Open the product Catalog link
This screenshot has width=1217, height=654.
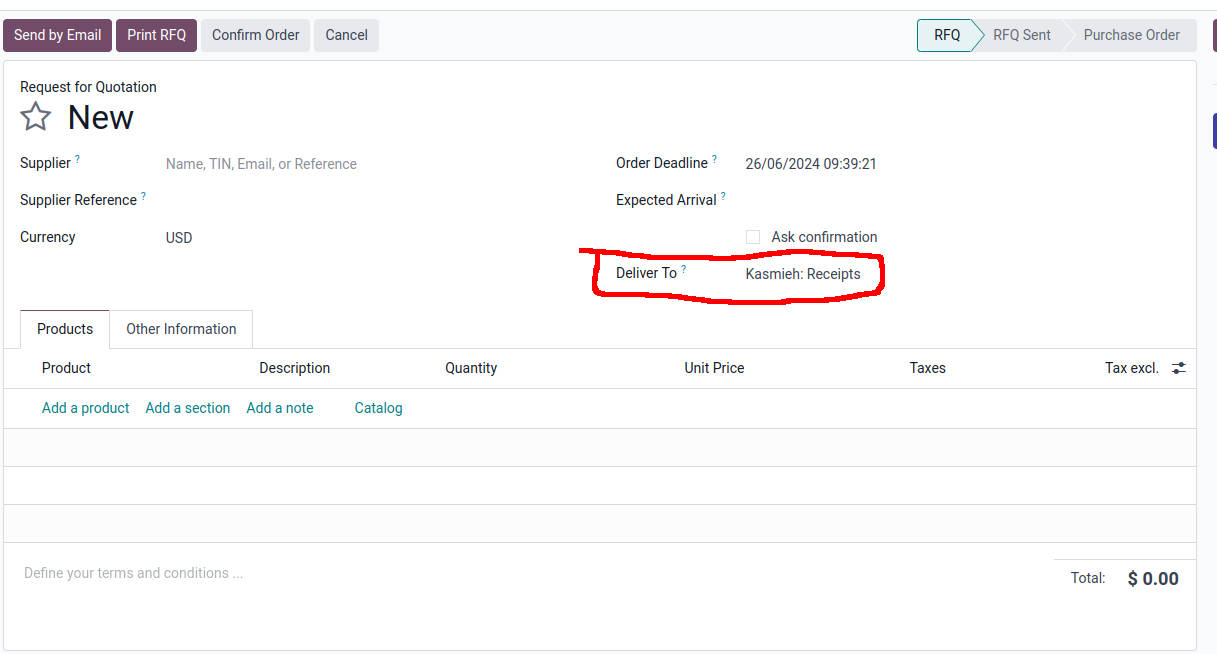pyautogui.click(x=378, y=408)
